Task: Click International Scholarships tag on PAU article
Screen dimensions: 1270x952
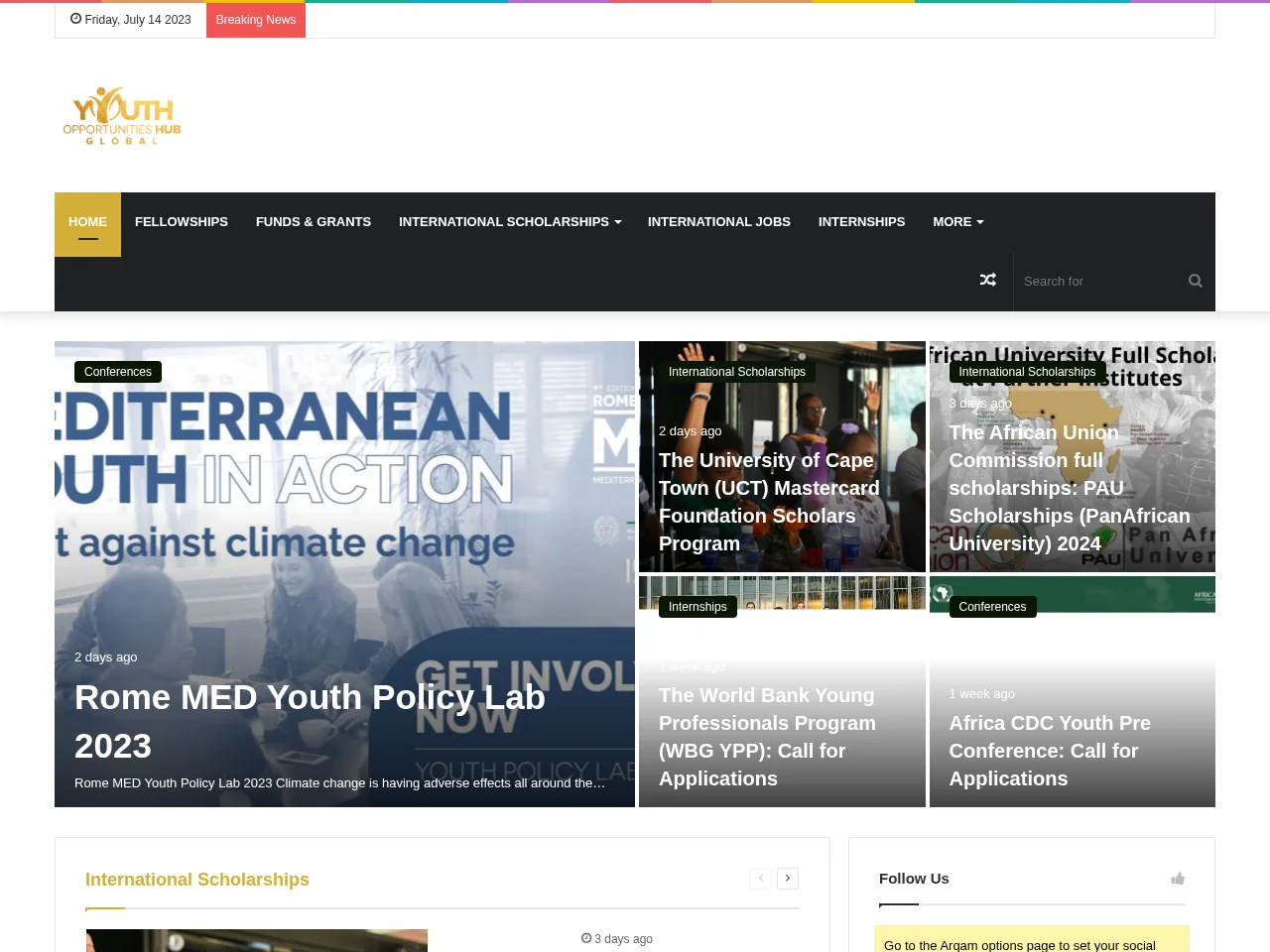Action: pyautogui.click(x=1027, y=372)
